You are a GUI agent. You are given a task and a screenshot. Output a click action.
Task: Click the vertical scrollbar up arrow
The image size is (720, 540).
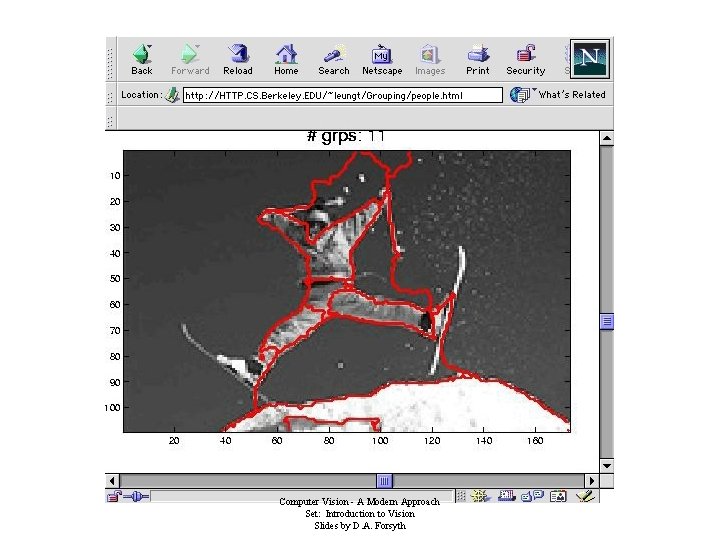(607, 138)
